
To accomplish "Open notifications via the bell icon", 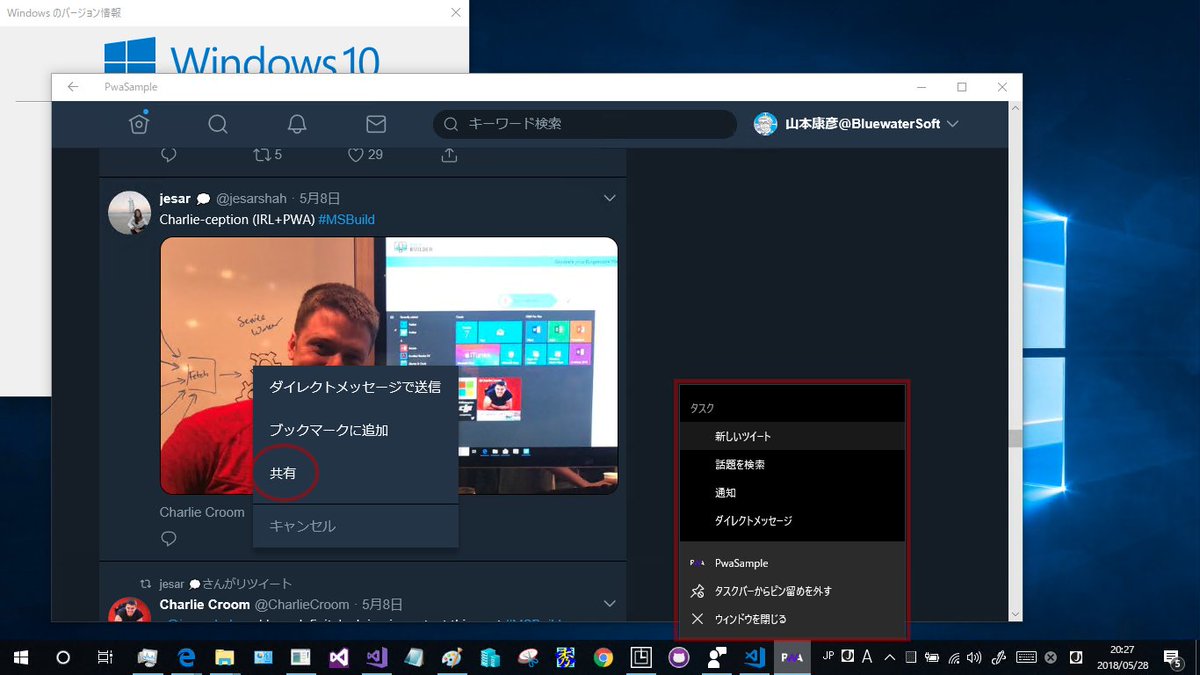I will point(295,123).
